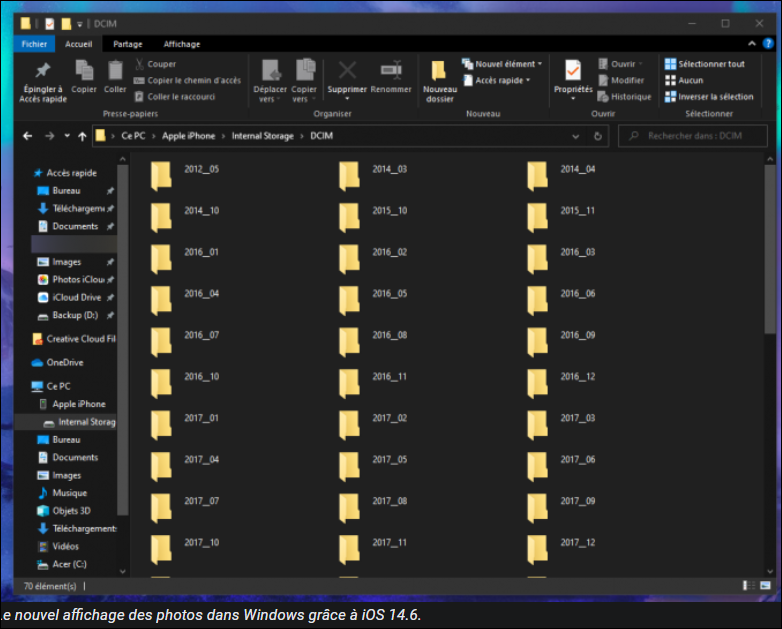Open Propriétés checkmark icon

573,72
